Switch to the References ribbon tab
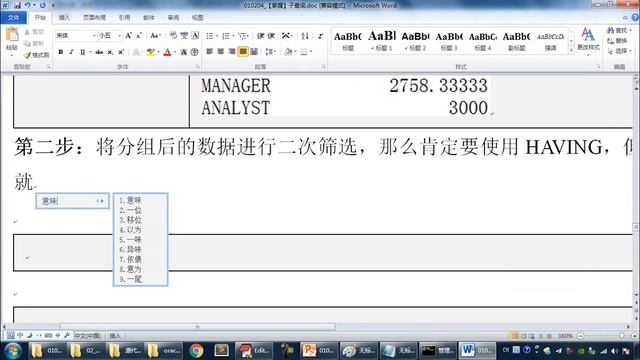 point(124,18)
